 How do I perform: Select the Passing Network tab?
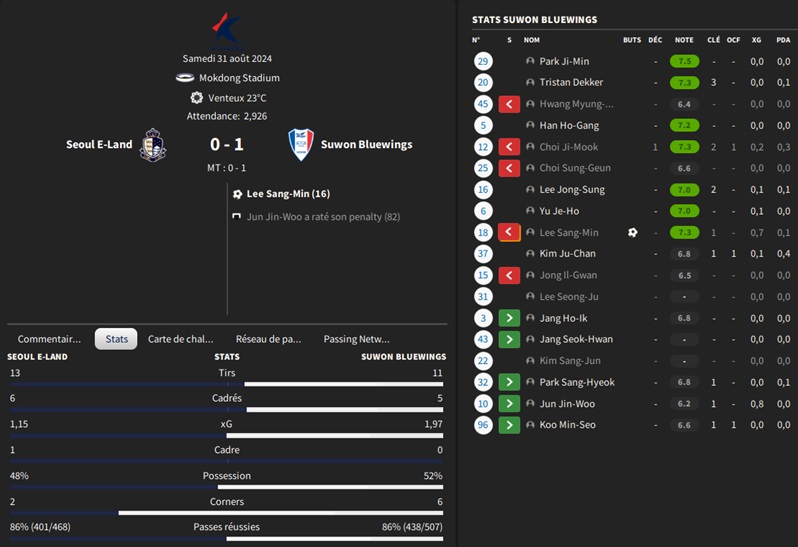pyautogui.click(x=356, y=339)
